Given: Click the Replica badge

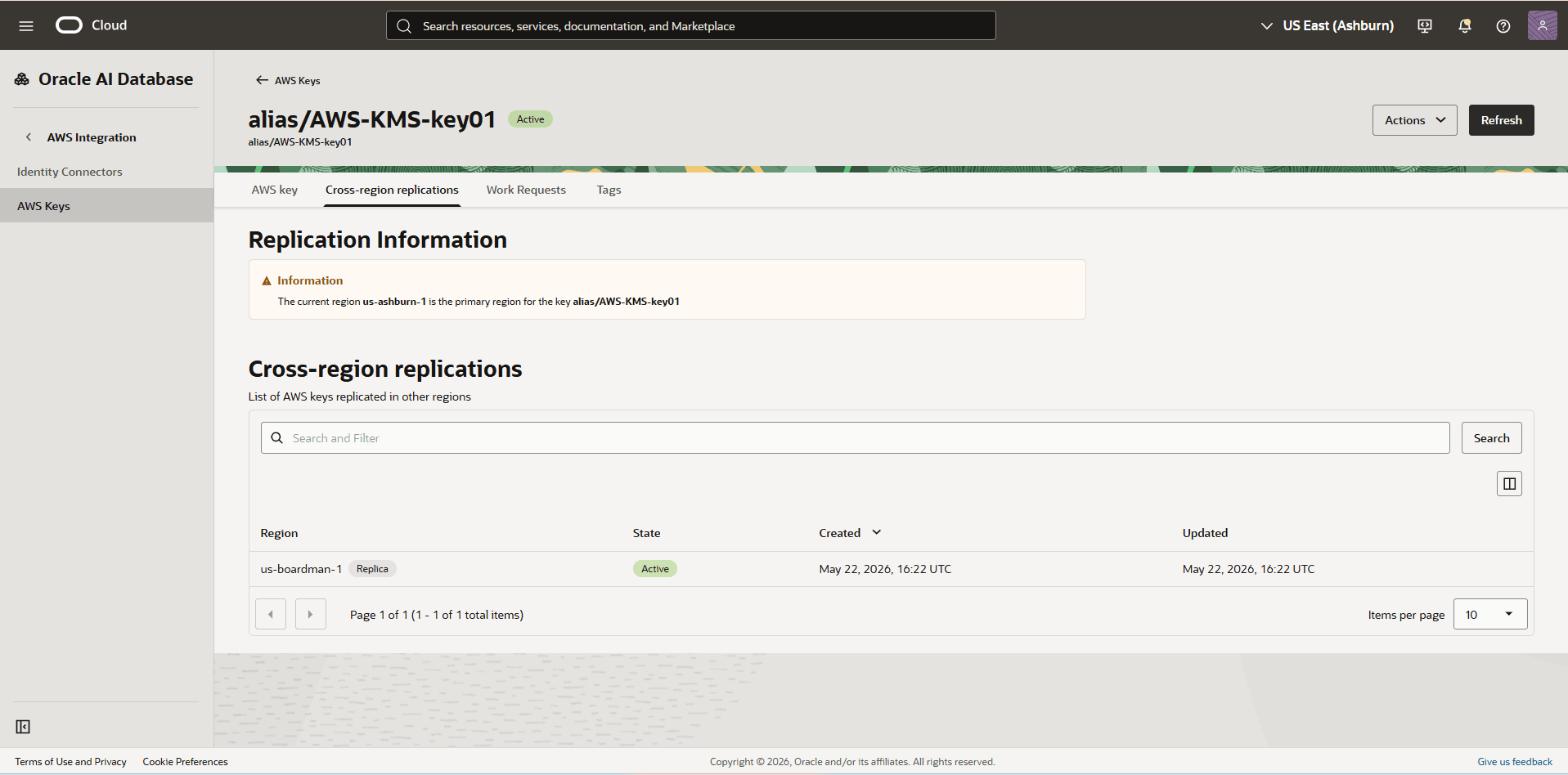Looking at the screenshot, I should [x=372, y=569].
